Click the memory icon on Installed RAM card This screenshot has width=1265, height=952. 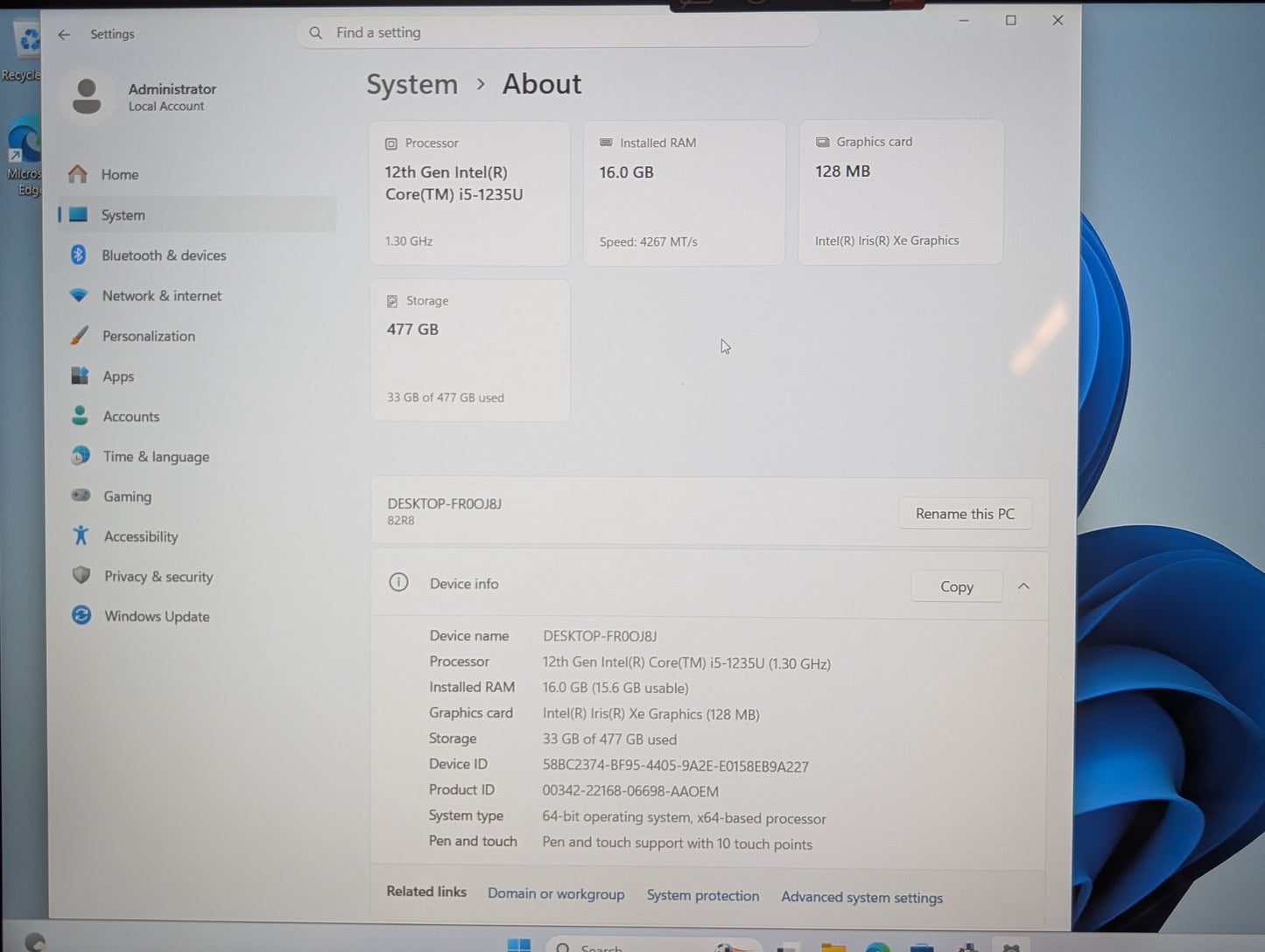click(606, 143)
